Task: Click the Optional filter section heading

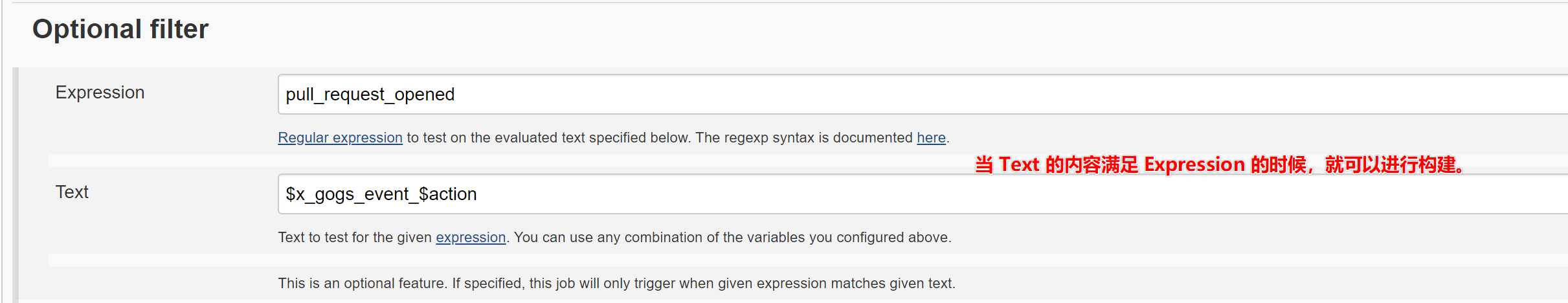Action: 120,29
